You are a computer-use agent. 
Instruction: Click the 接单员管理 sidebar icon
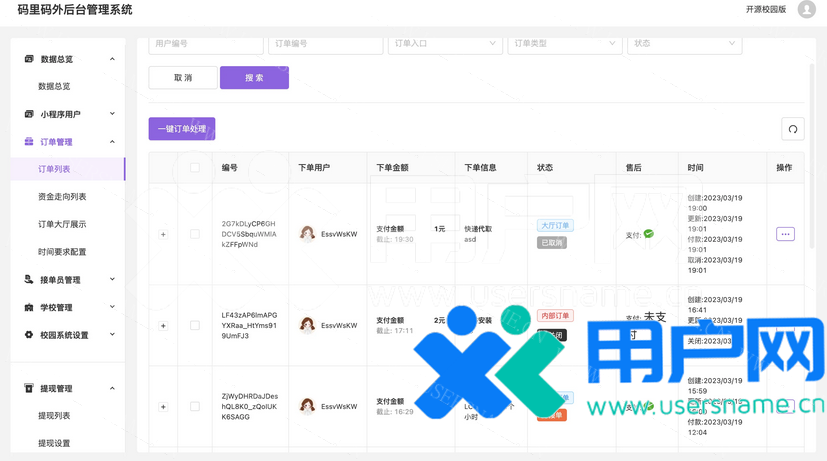pos(29,280)
